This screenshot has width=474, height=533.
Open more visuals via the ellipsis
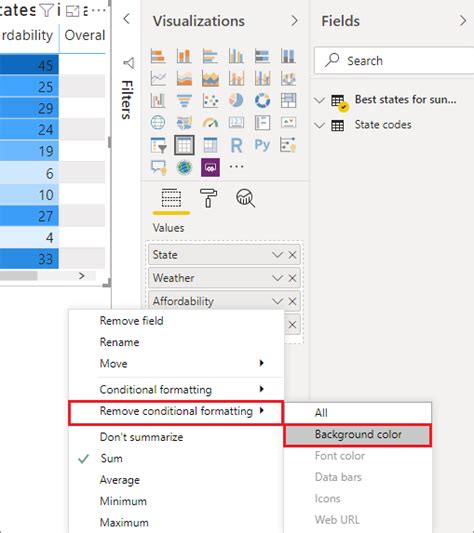click(236, 167)
